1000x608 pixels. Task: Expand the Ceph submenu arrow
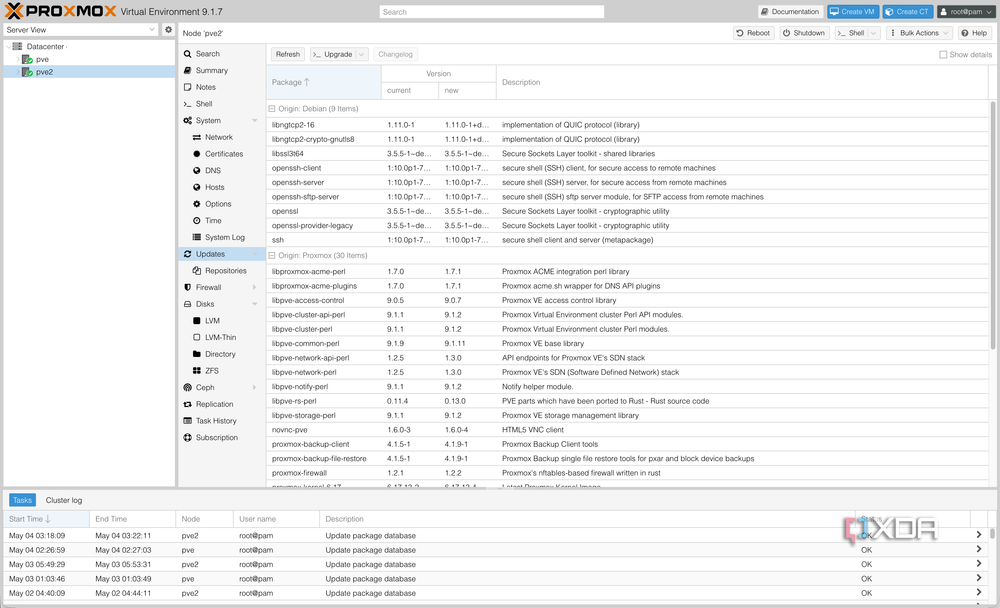(254, 387)
